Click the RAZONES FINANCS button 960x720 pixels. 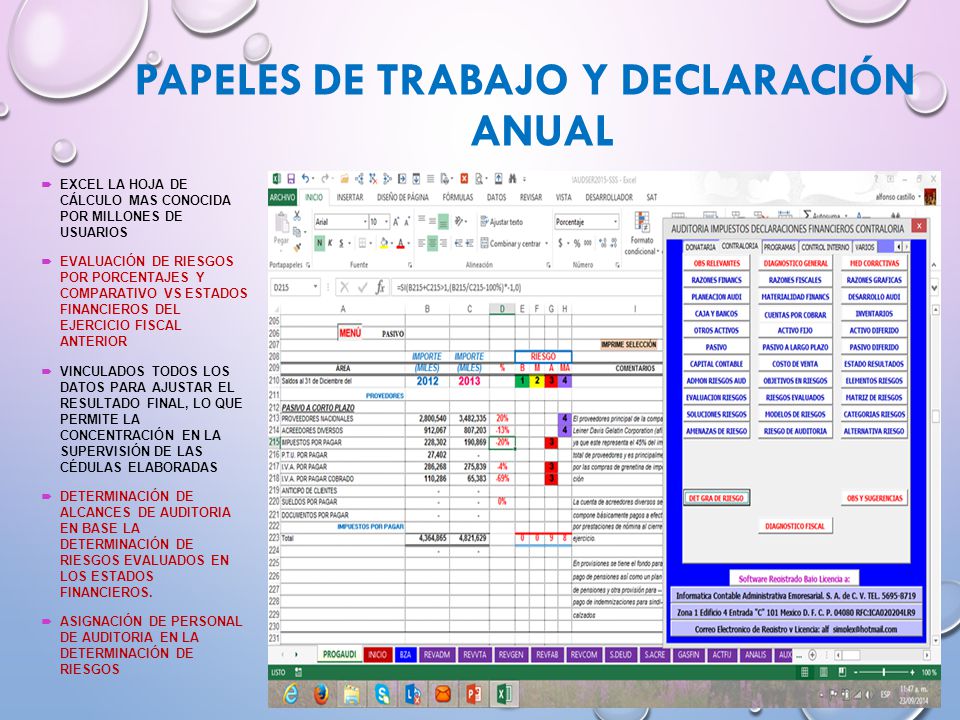pyautogui.click(x=716, y=280)
